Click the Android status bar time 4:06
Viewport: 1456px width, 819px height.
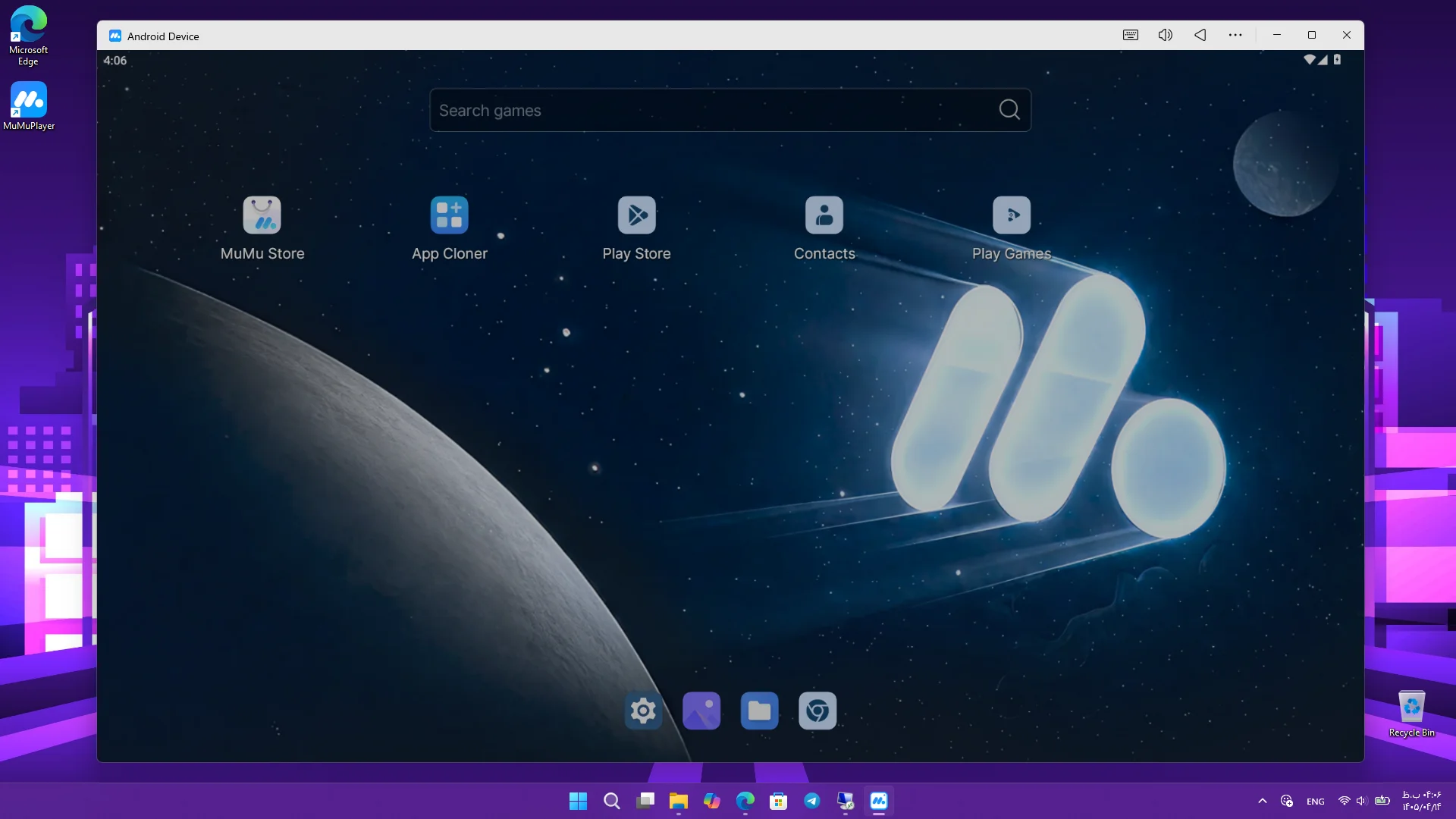115,61
